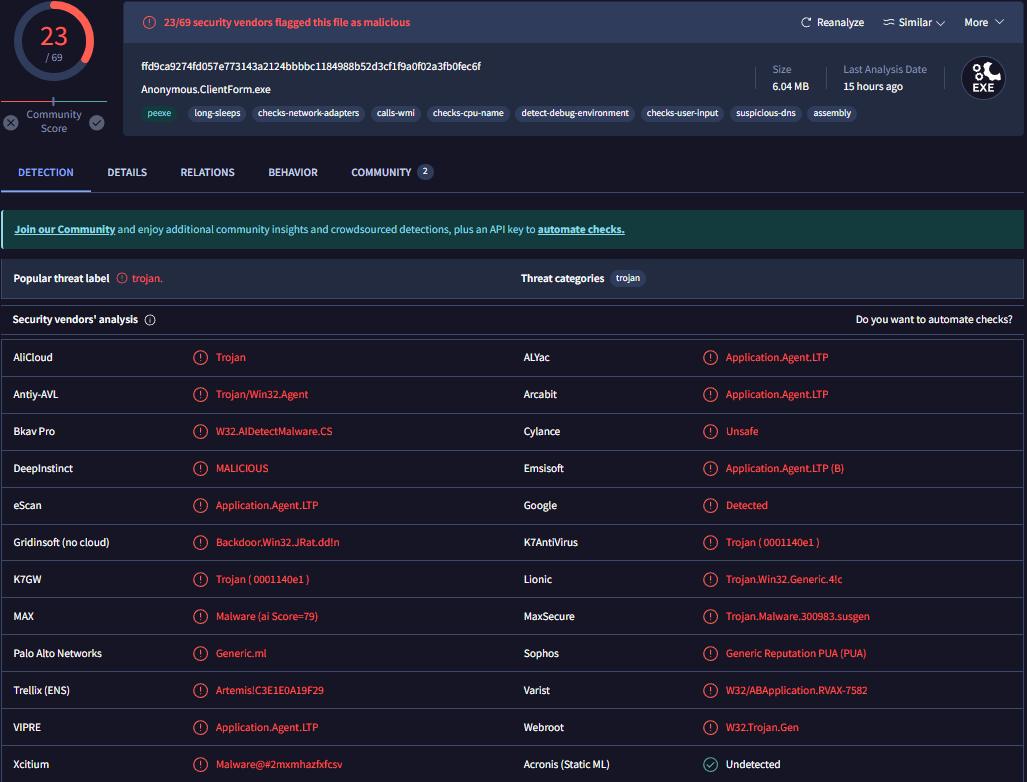Click the detect-debug-environment tag
This screenshot has height=782, width=1027.
click(575, 113)
